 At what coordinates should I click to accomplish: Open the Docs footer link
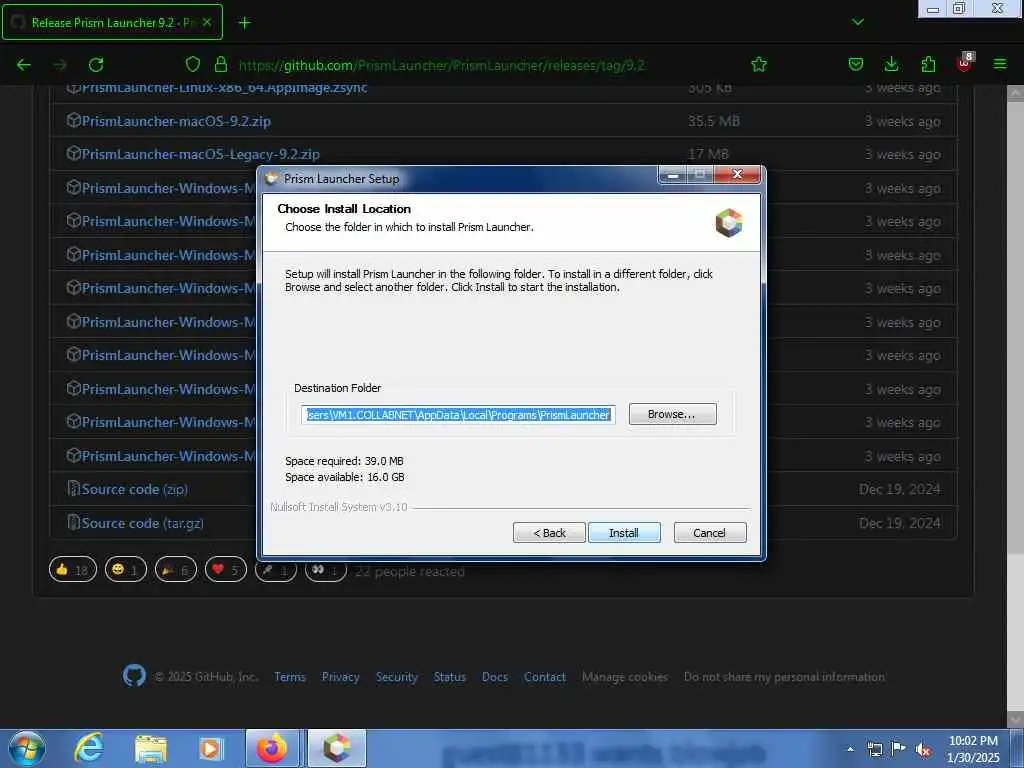[x=494, y=677]
